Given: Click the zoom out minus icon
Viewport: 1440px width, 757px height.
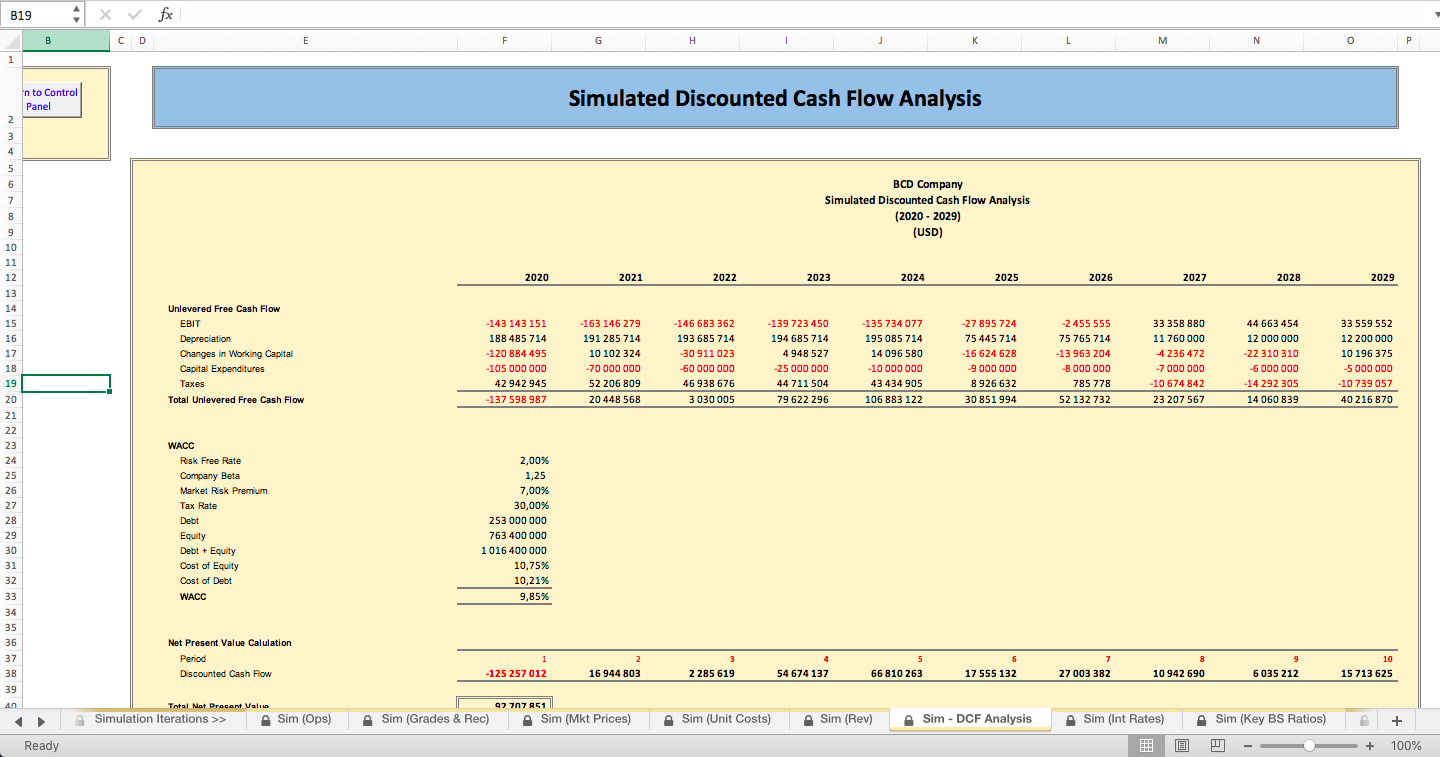Looking at the screenshot, I should 1248,746.
